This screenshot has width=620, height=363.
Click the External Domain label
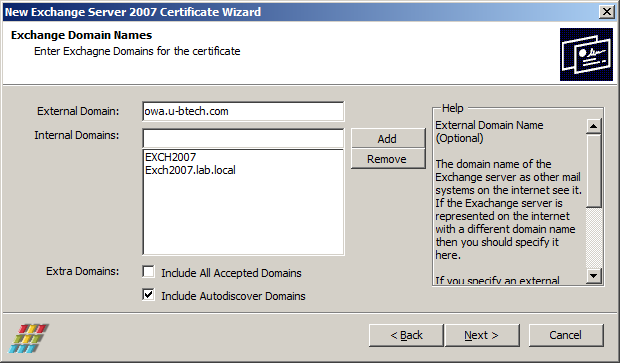78,111
